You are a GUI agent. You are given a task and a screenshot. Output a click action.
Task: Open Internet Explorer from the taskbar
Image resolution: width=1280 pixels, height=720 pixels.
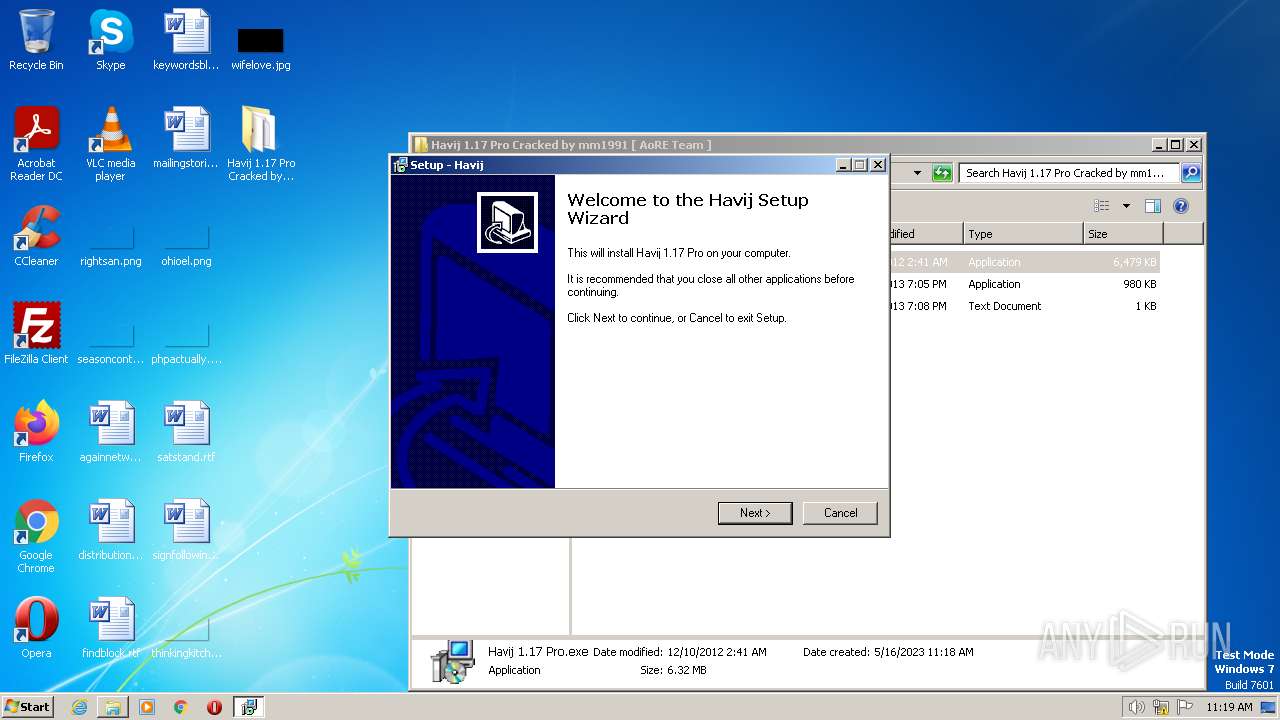pyautogui.click(x=79, y=707)
